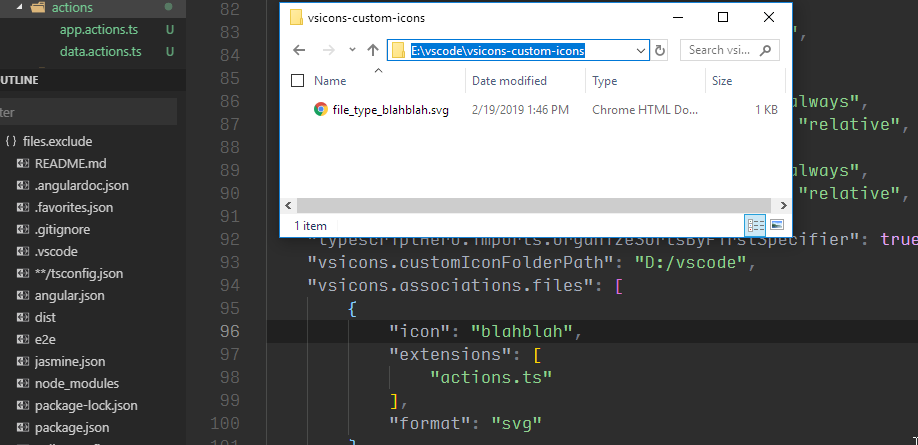Sort by Size column header
The width and height of the screenshot is (918, 445).
[x=722, y=81]
